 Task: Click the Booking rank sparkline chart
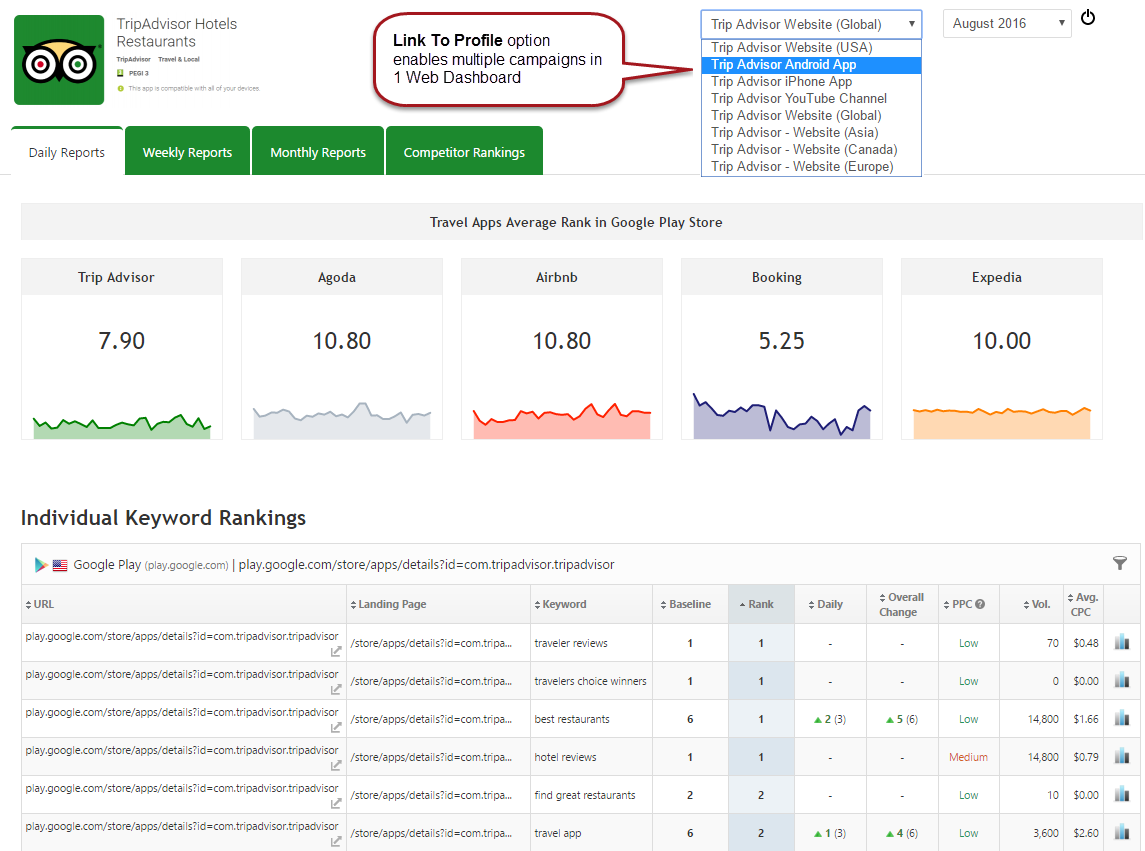782,417
